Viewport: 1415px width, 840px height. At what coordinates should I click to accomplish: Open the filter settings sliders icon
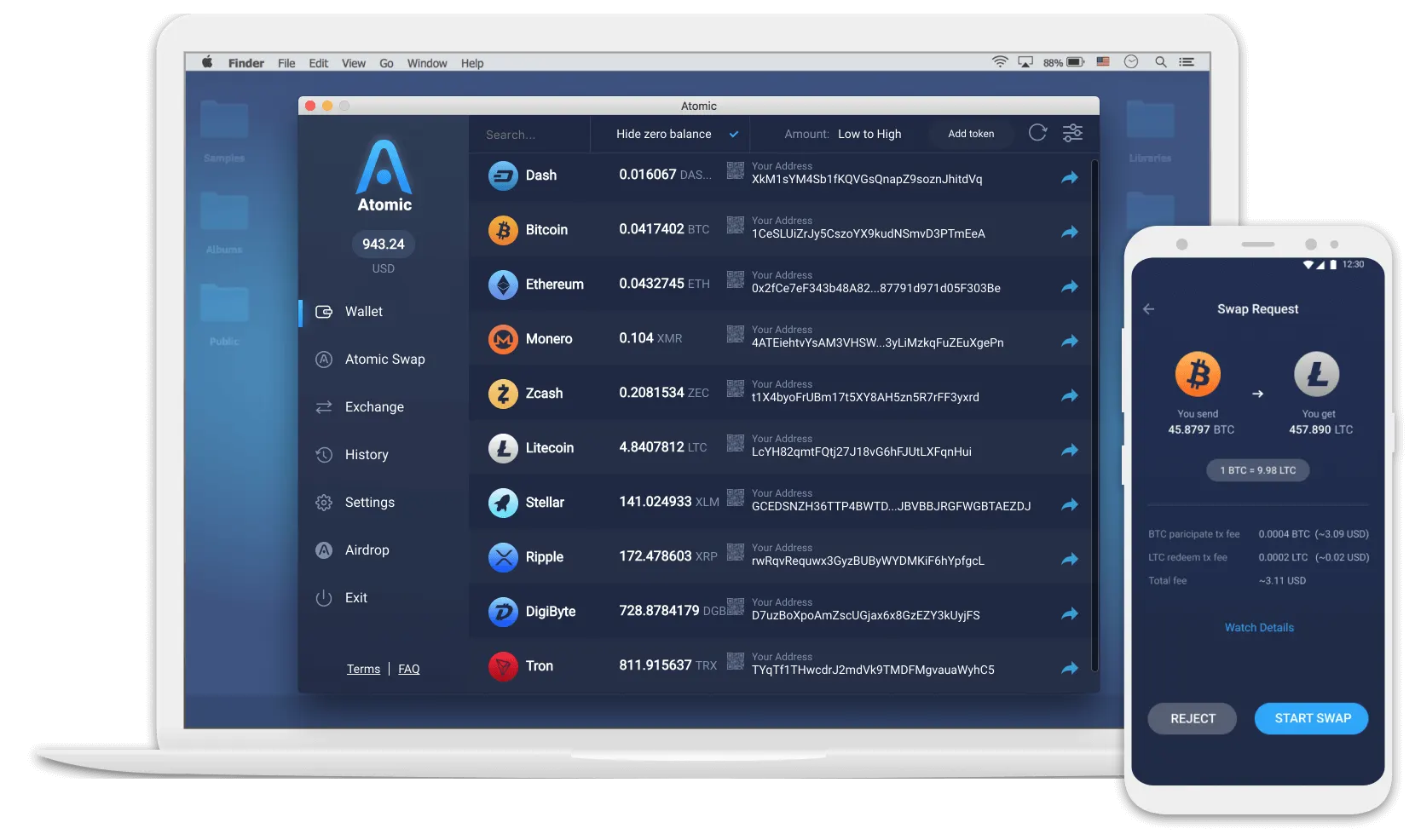pyautogui.click(x=1072, y=133)
